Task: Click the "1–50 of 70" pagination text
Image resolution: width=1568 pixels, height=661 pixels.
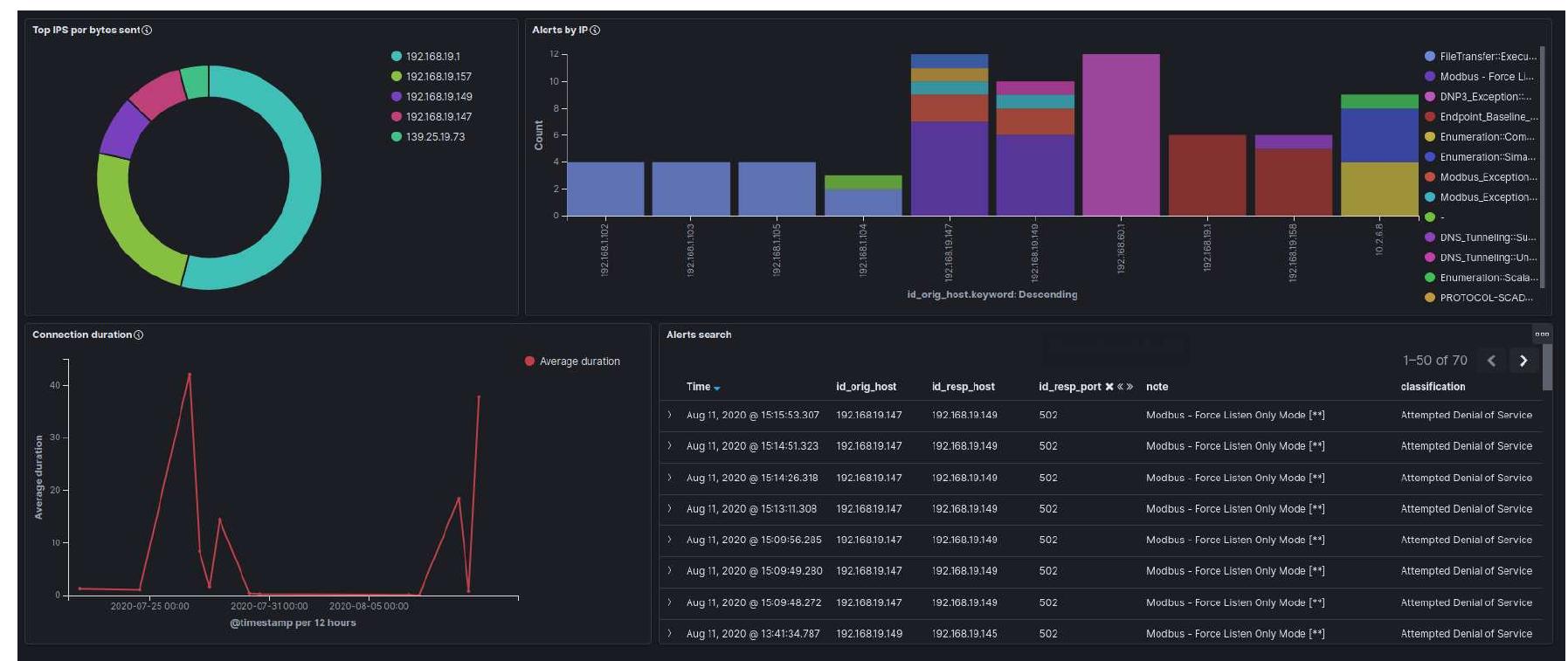Action: (1434, 361)
